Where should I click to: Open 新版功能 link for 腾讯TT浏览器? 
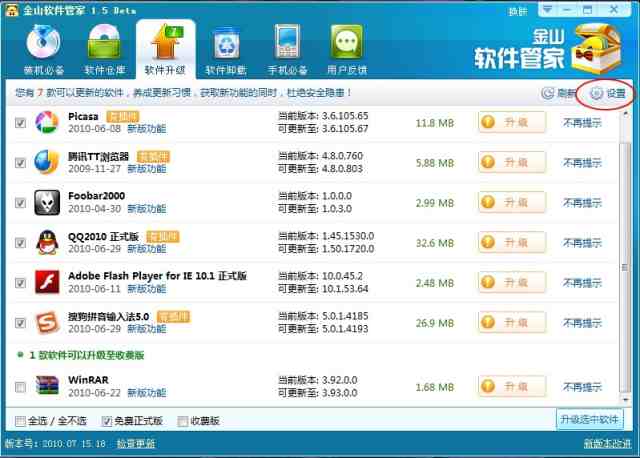click(x=147, y=169)
